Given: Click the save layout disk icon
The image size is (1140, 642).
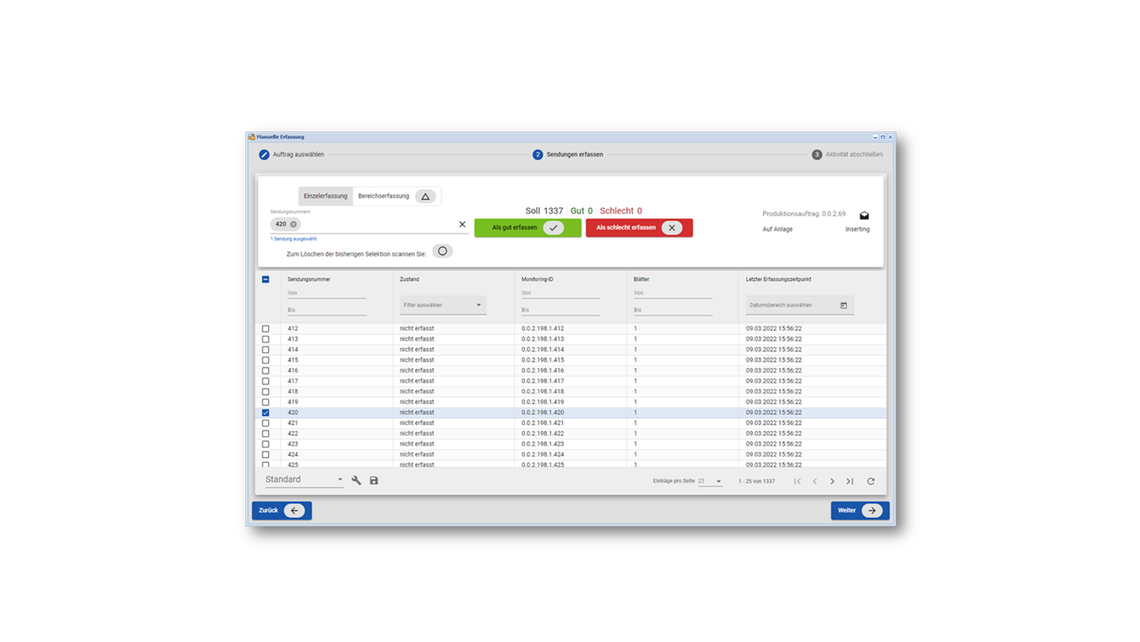Looking at the screenshot, I should point(374,481).
